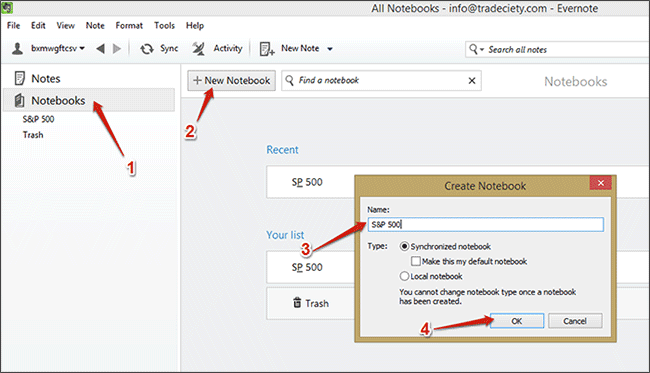
Task: Click OK in Create Notebook dialog
Action: coord(517,321)
